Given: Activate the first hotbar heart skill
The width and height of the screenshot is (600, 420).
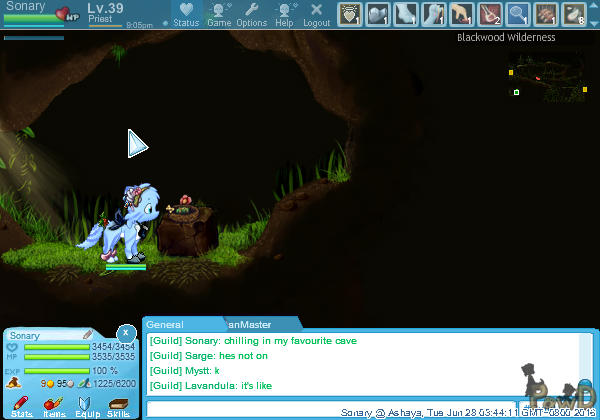Looking at the screenshot, I should click(x=350, y=13).
